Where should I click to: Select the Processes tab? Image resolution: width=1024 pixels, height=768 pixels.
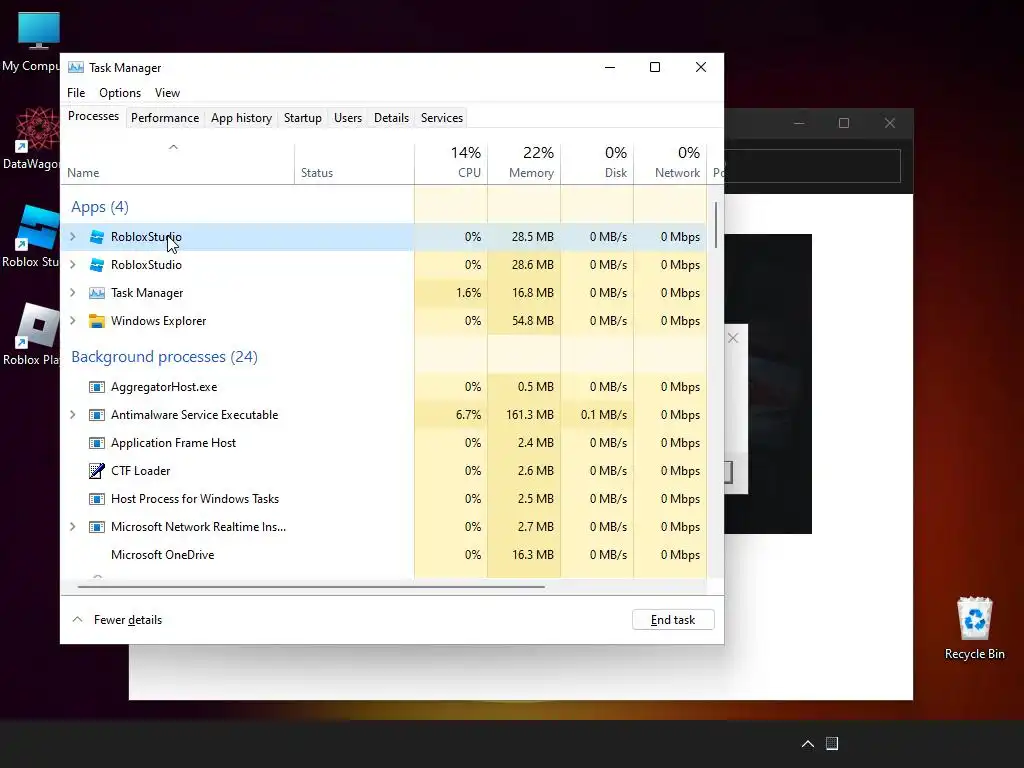click(x=93, y=116)
